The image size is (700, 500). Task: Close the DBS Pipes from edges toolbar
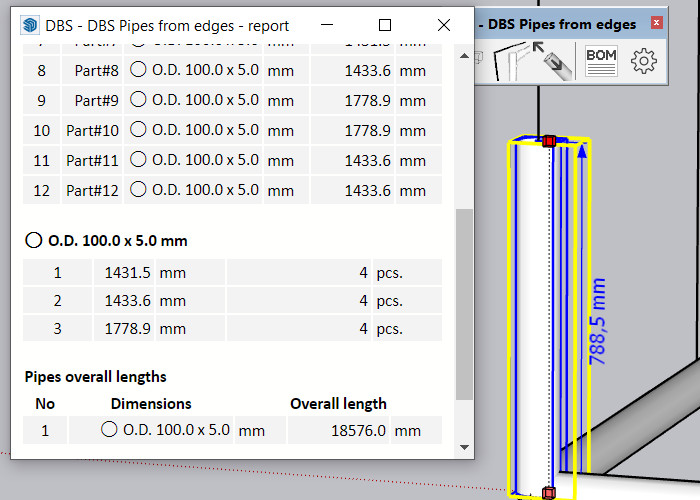tap(656, 22)
